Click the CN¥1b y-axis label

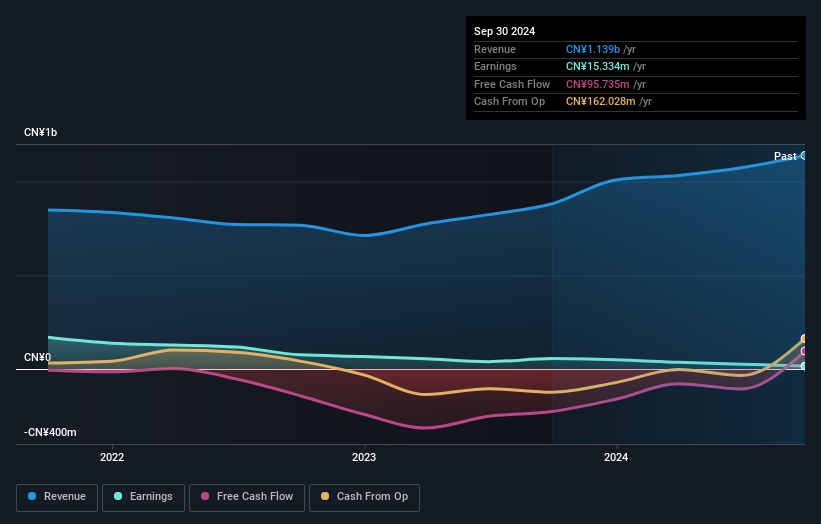[40, 132]
